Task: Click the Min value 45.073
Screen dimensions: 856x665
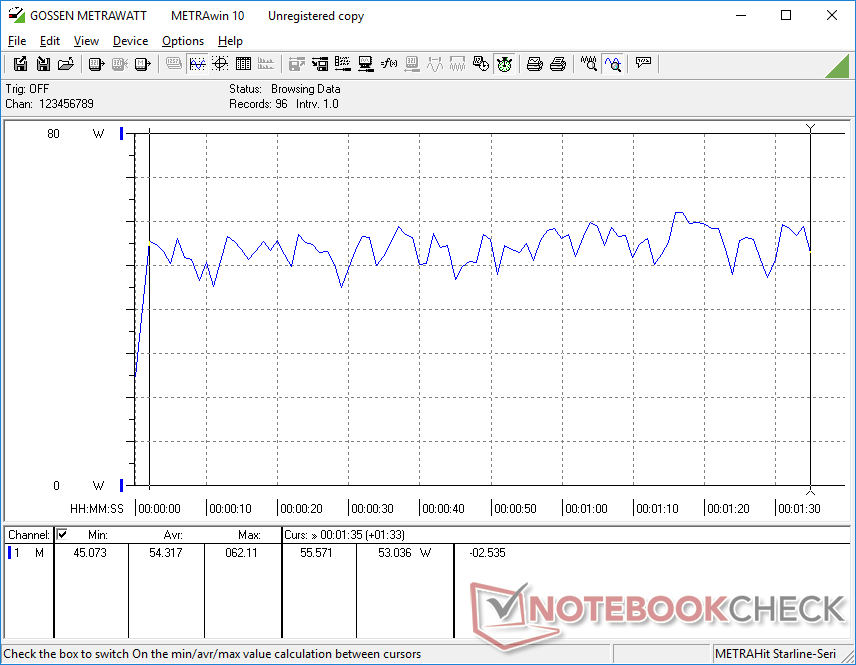Action: tap(90, 553)
